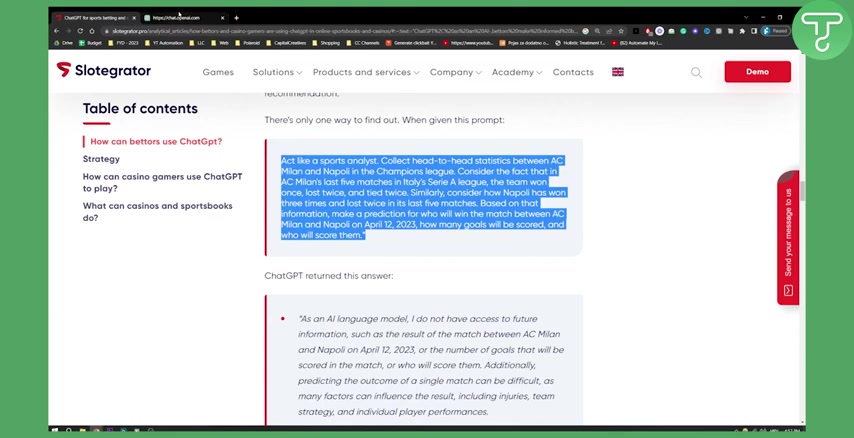The width and height of the screenshot is (854, 438).
Task: Open the Games menu item
Action: 218,72
